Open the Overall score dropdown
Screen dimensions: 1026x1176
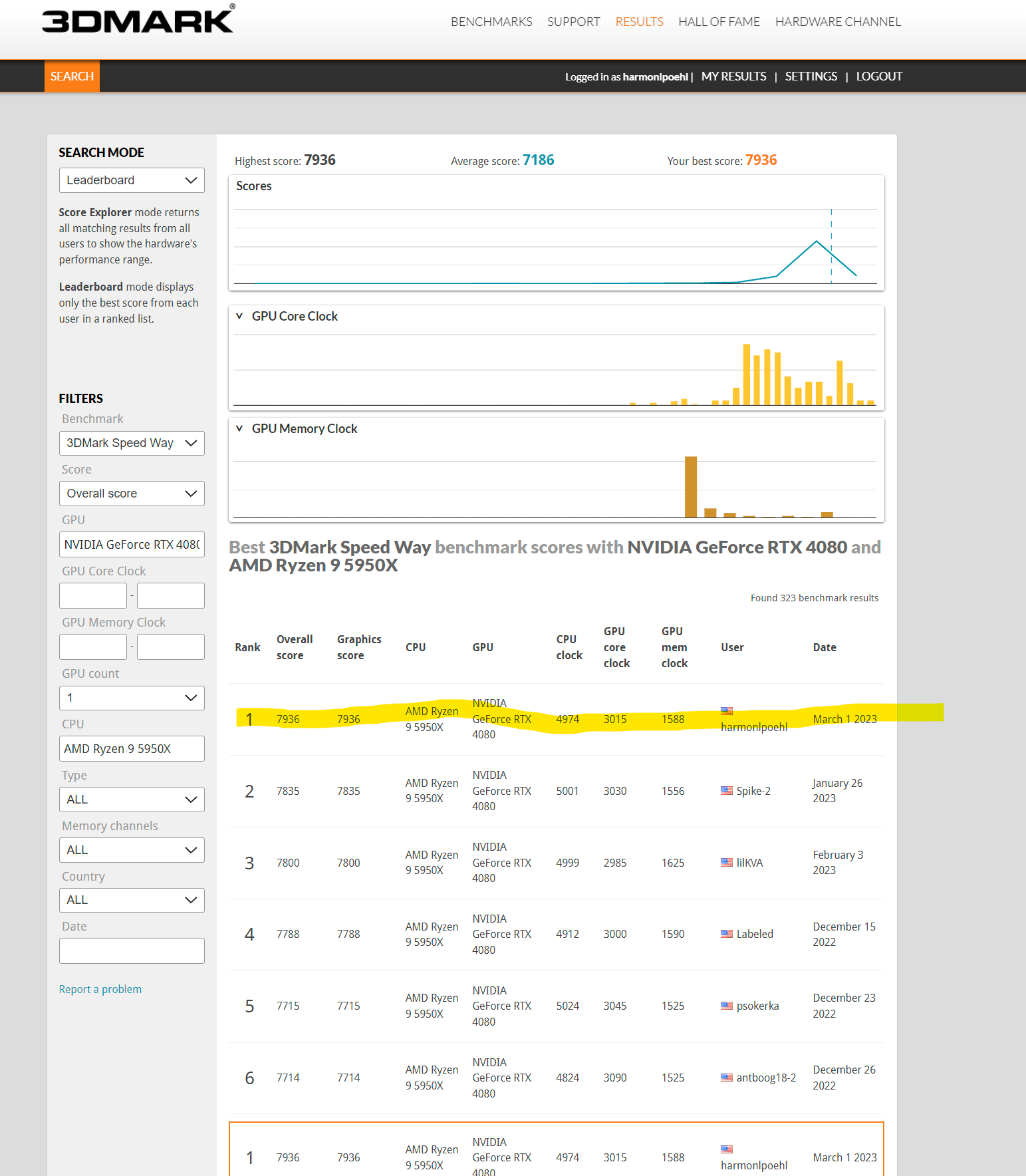[132, 494]
